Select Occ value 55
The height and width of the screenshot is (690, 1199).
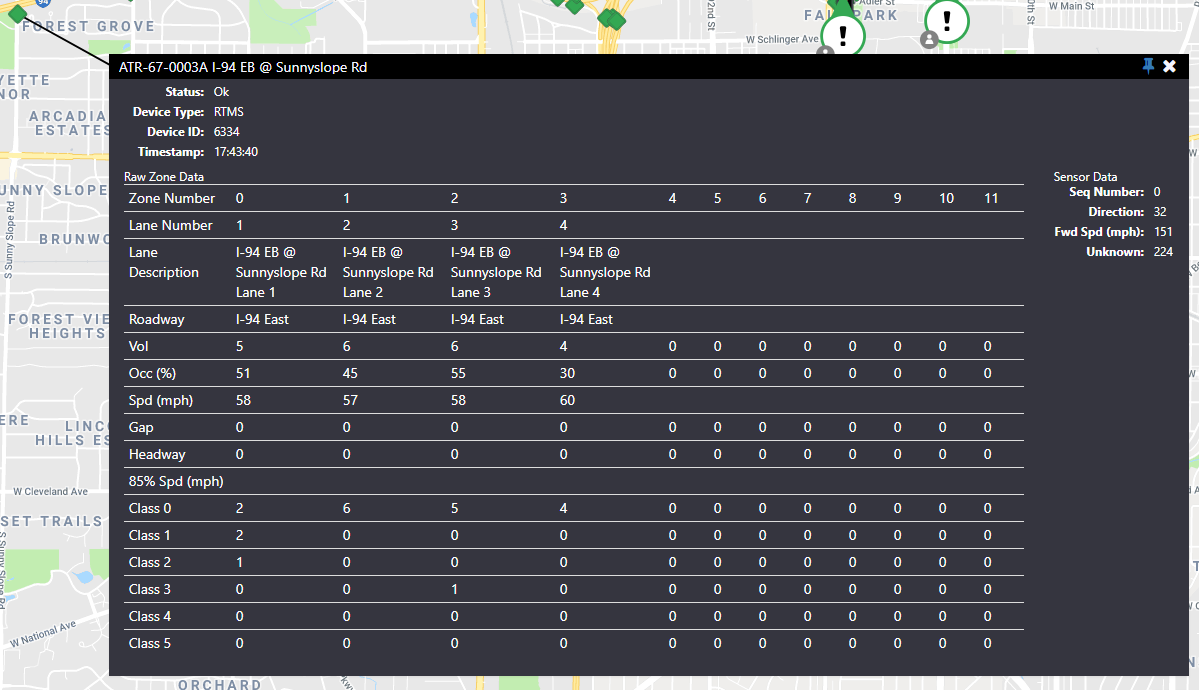click(x=459, y=373)
